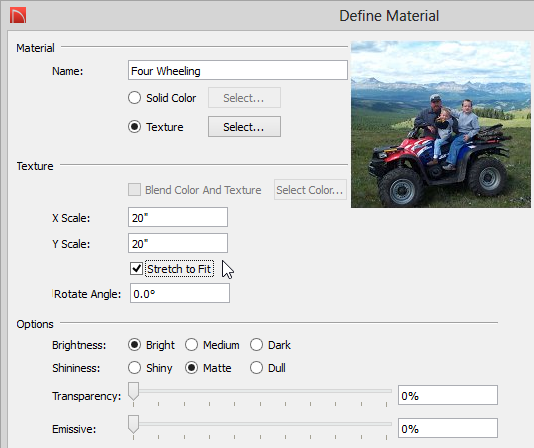Set brightness to Medium
The height and width of the screenshot is (448, 534).
click(x=191, y=345)
